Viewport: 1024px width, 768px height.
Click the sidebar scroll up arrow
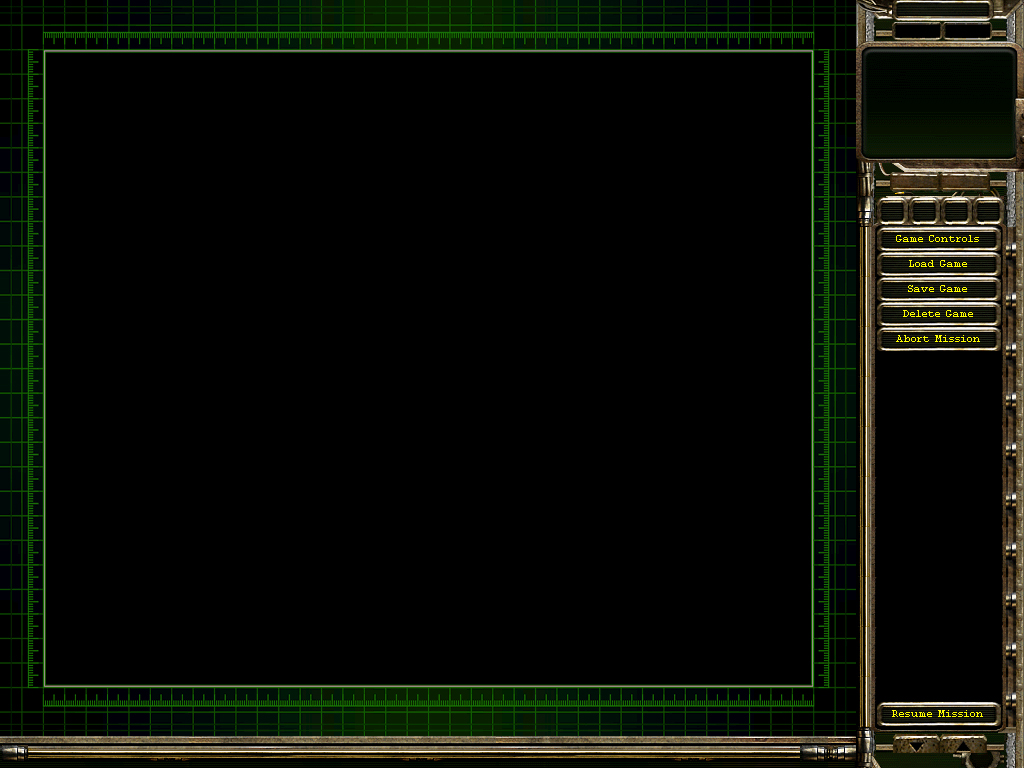click(x=963, y=745)
